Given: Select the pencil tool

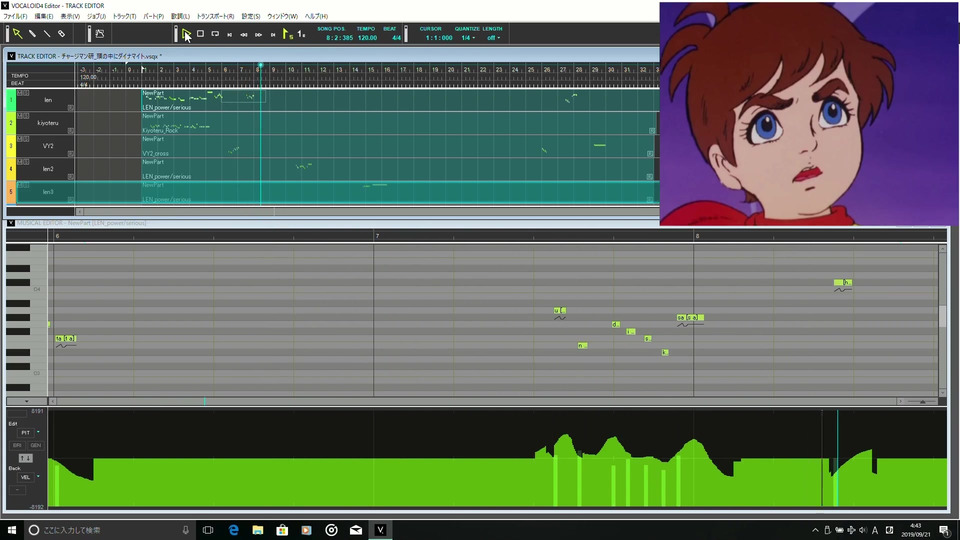Looking at the screenshot, I should pyautogui.click(x=32, y=34).
